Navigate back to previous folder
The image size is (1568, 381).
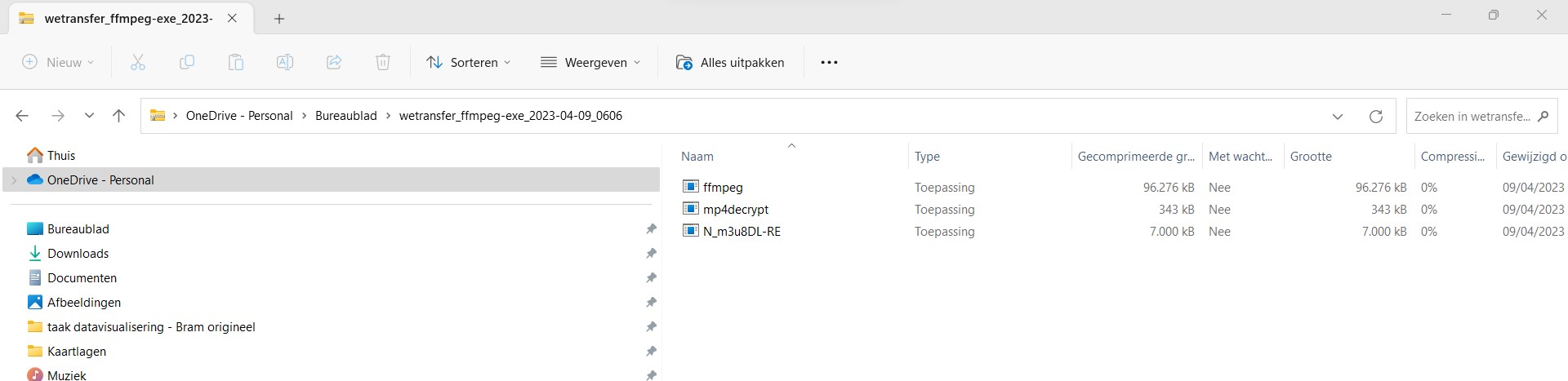[x=22, y=116]
